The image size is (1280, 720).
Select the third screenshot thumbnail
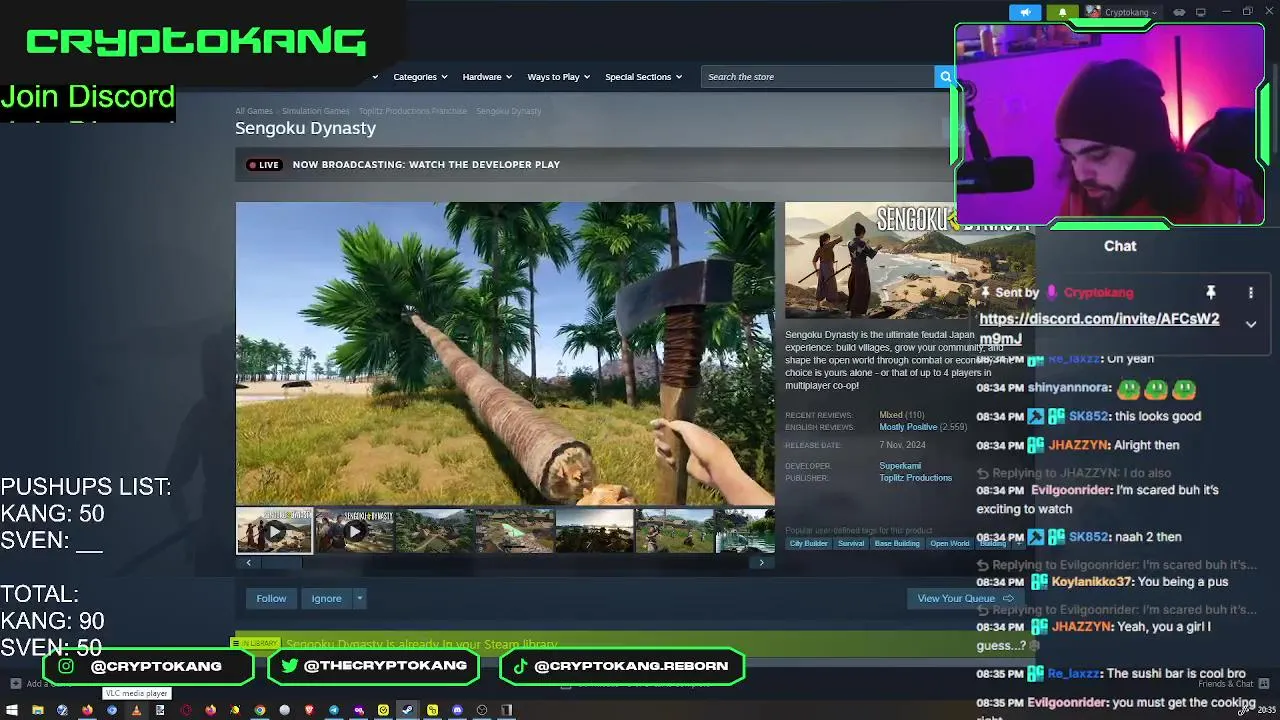pyautogui.click(x=434, y=531)
